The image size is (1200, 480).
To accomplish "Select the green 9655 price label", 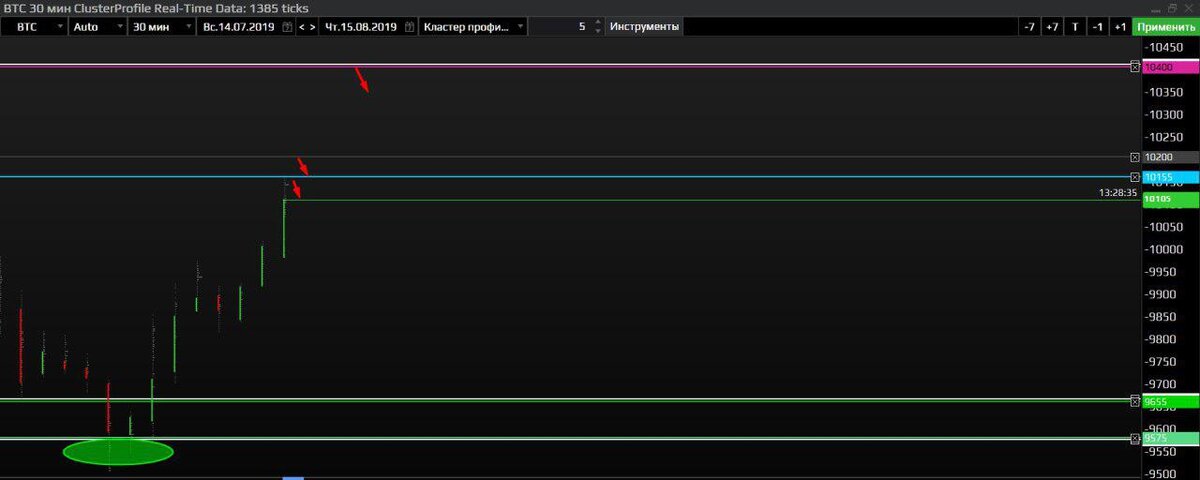I will [1170, 401].
